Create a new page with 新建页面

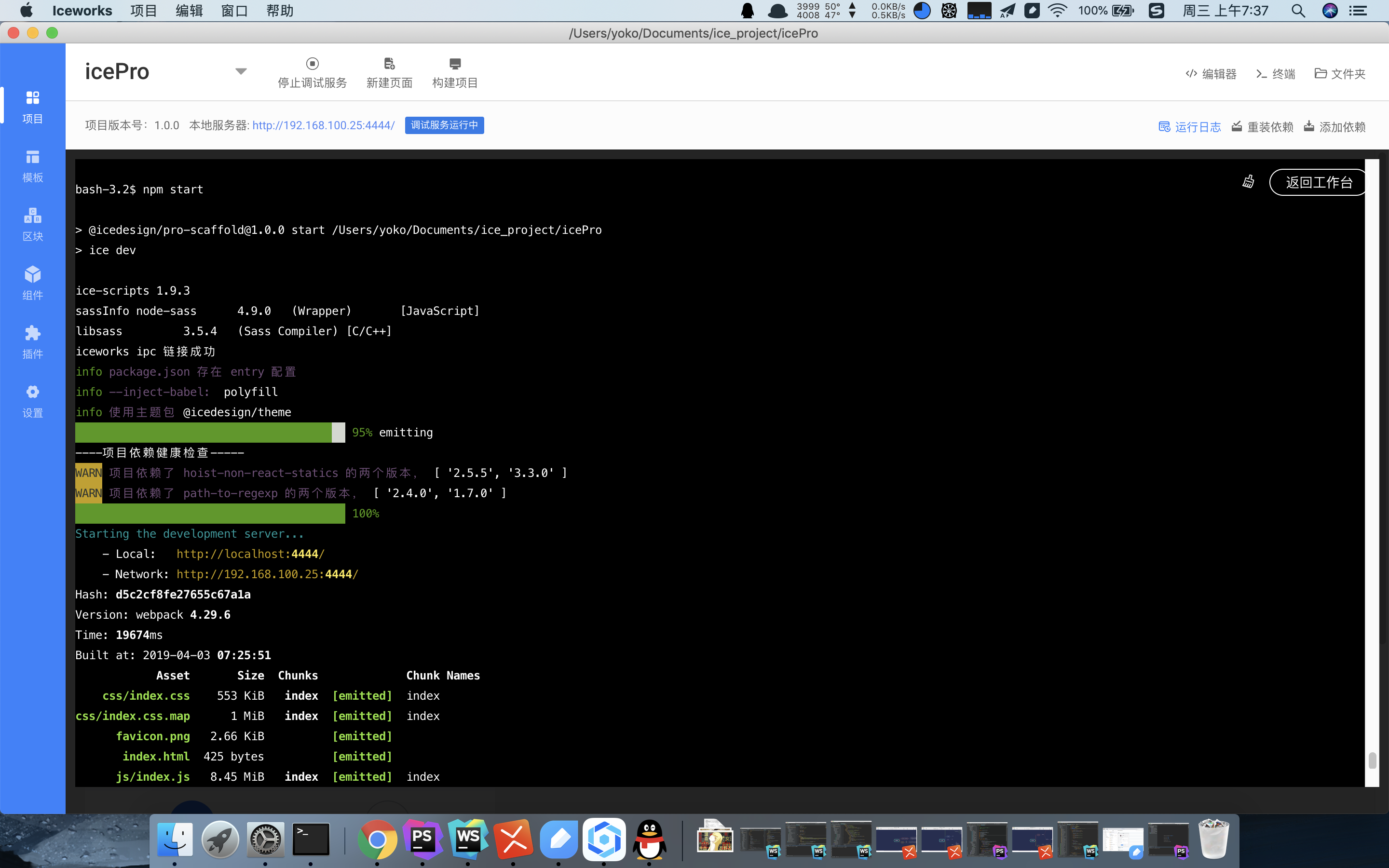[x=390, y=73]
